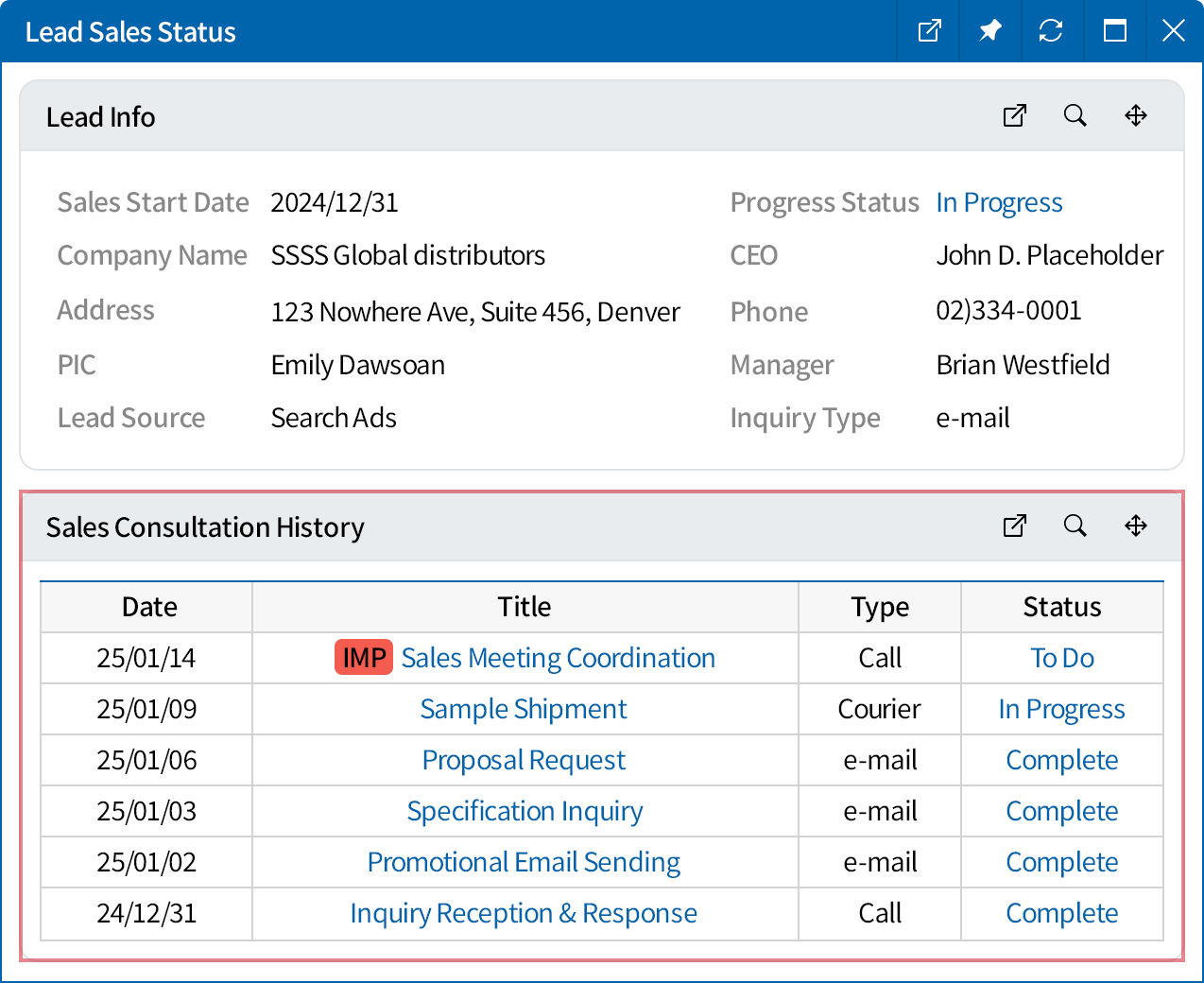Viewport: 1204px width, 983px height.
Task: Click the To Do status link
Action: [x=1061, y=658]
